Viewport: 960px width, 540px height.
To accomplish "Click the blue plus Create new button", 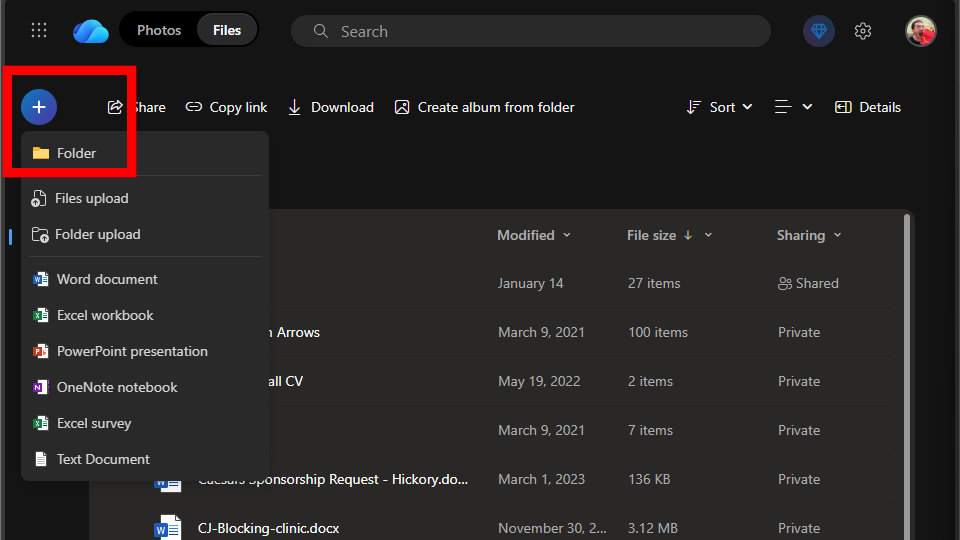I will [x=39, y=106].
